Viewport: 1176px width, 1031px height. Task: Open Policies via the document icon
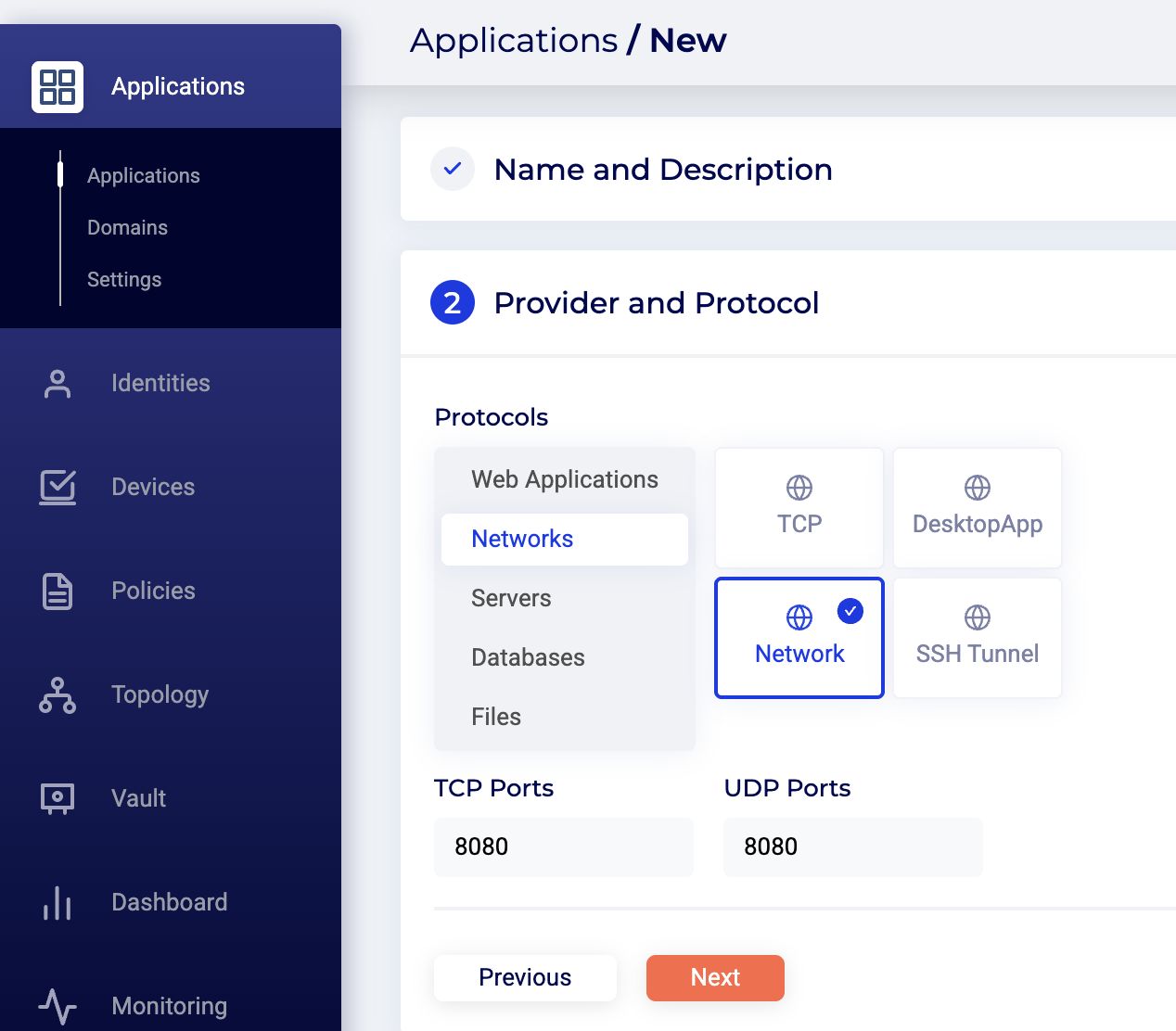coord(58,591)
